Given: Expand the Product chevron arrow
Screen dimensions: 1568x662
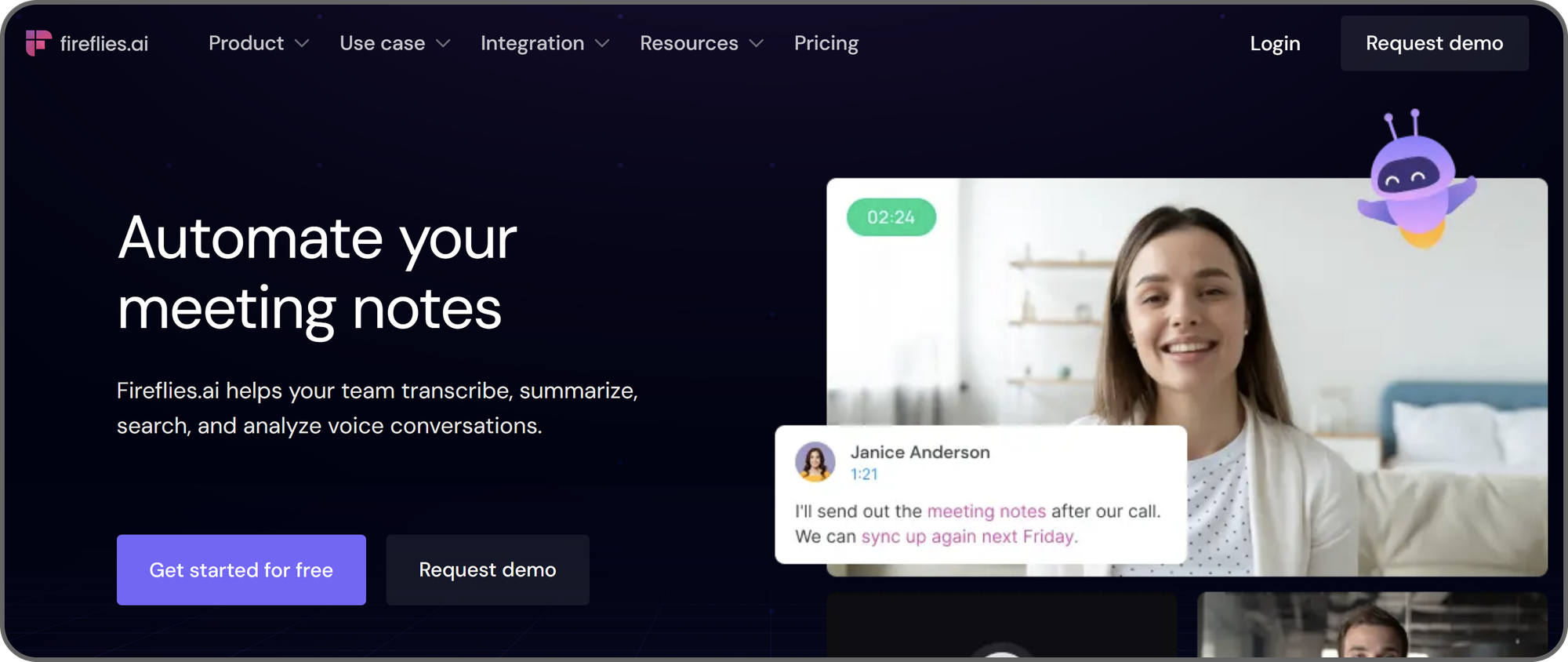Looking at the screenshot, I should 302,44.
